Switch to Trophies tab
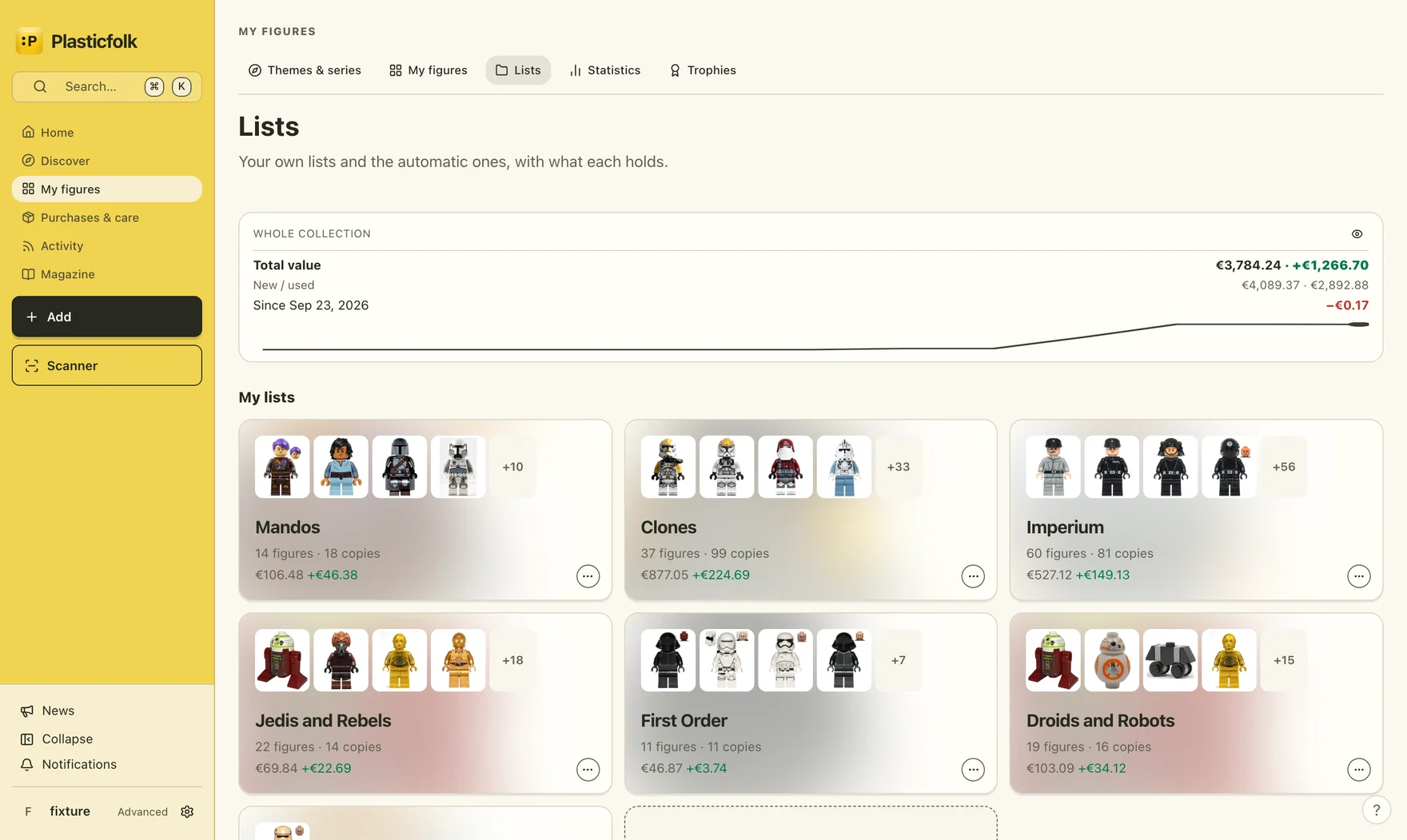The height and width of the screenshot is (840, 1407). pos(702,70)
